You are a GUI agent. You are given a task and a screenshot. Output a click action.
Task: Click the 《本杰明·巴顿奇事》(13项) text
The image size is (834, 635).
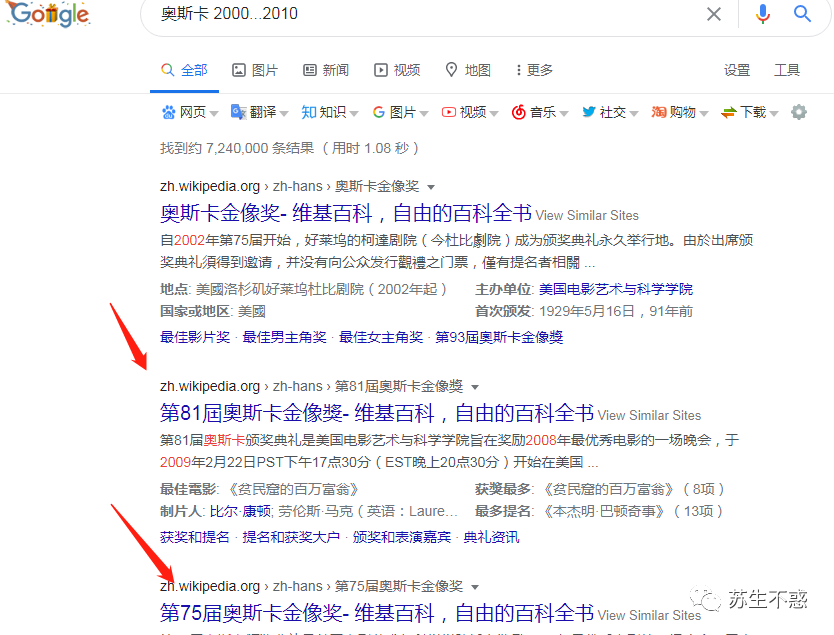click(633, 512)
